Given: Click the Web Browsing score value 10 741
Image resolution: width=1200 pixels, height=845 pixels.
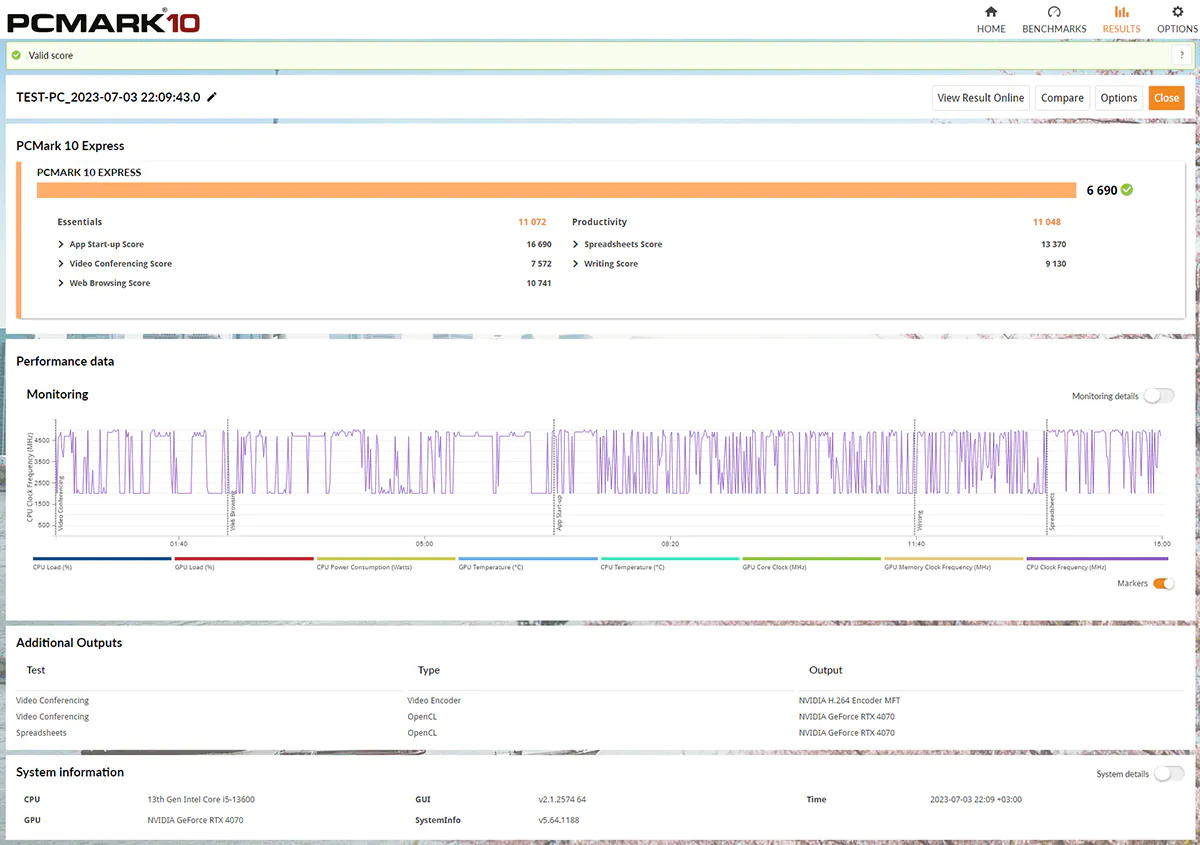Looking at the screenshot, I should tap(539, 283).
